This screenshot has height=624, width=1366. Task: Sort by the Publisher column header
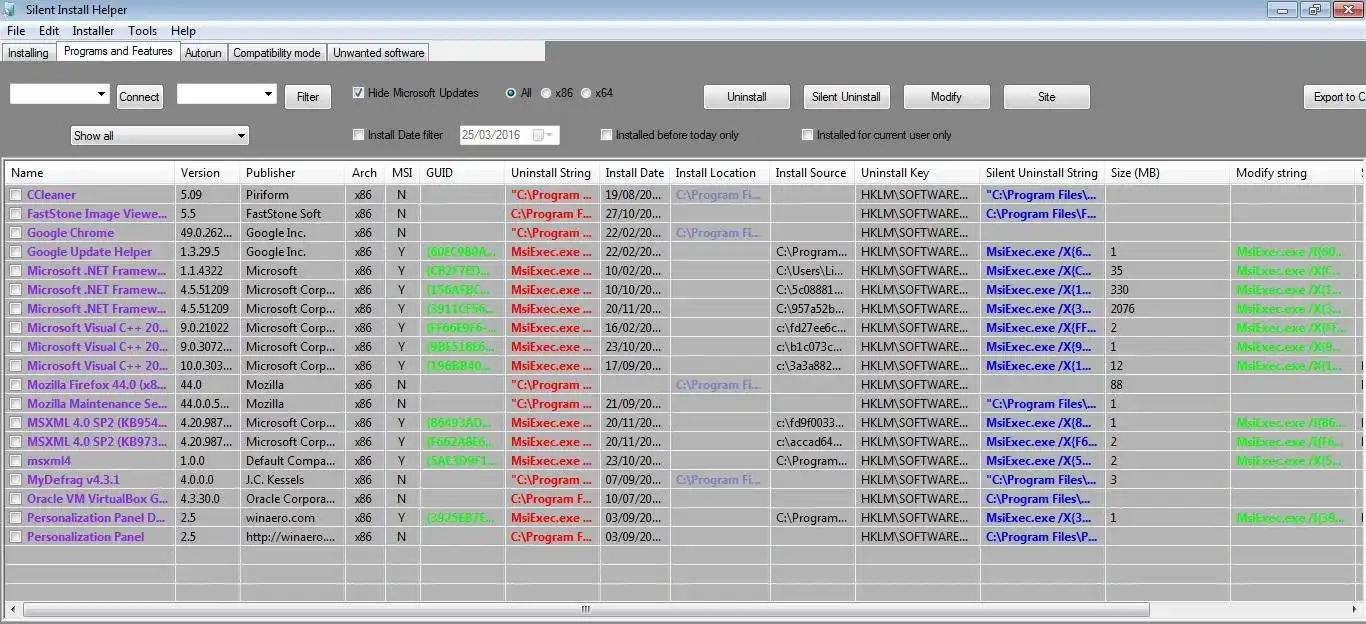[292, 173]
